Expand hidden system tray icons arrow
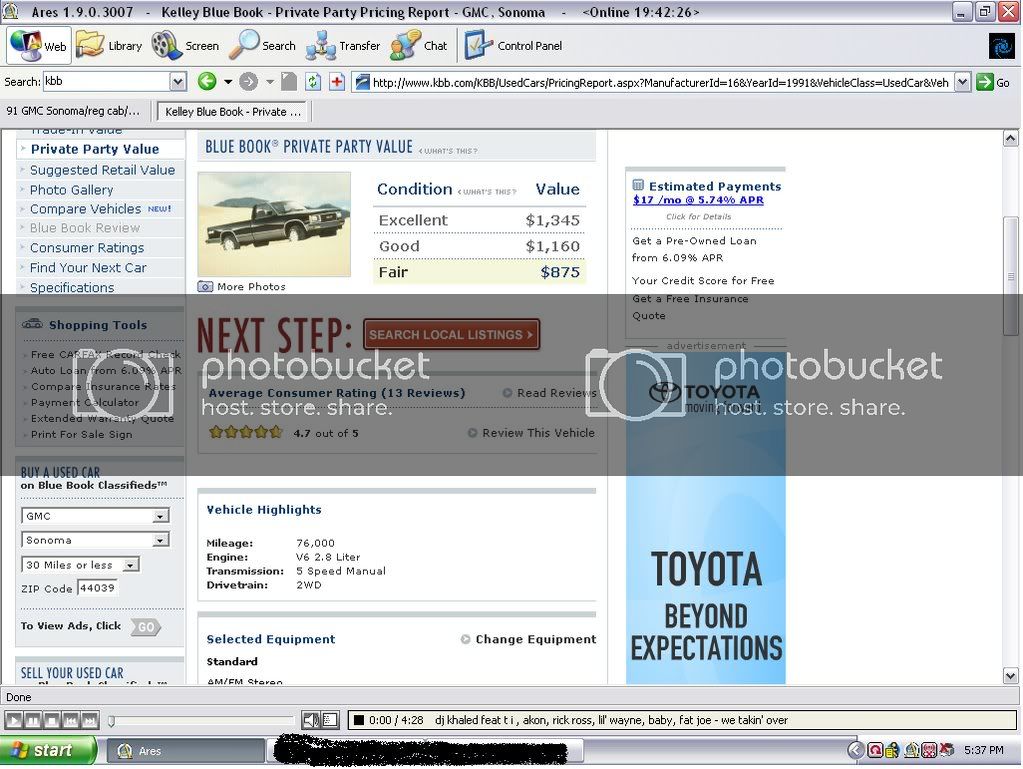Screen dimensions: 1023x769 [856, 750]
